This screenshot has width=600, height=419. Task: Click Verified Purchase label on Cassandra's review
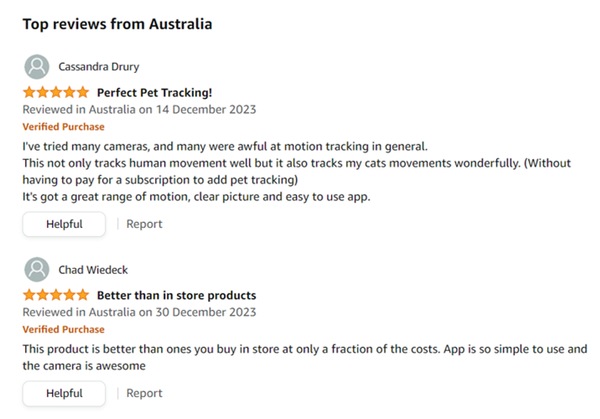tap(63, 127)
